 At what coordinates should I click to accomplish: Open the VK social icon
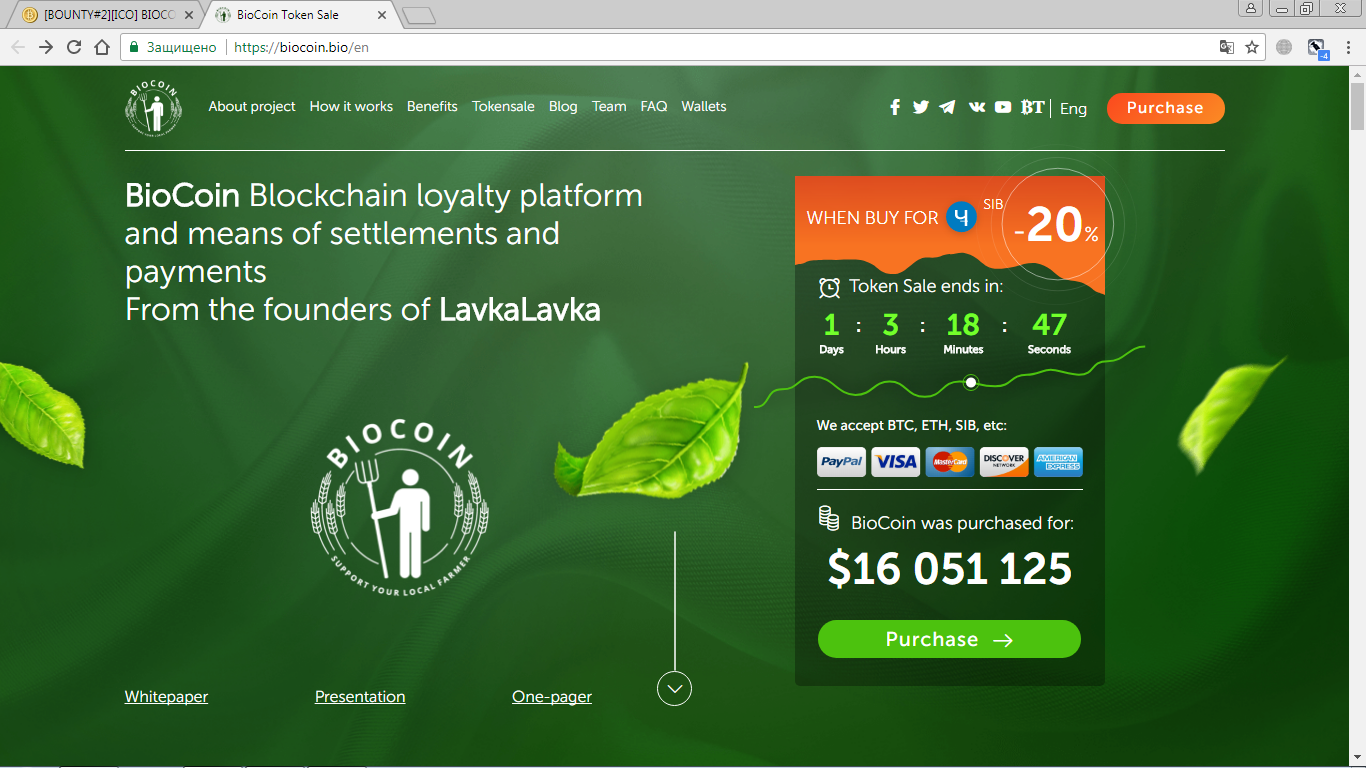977,107
